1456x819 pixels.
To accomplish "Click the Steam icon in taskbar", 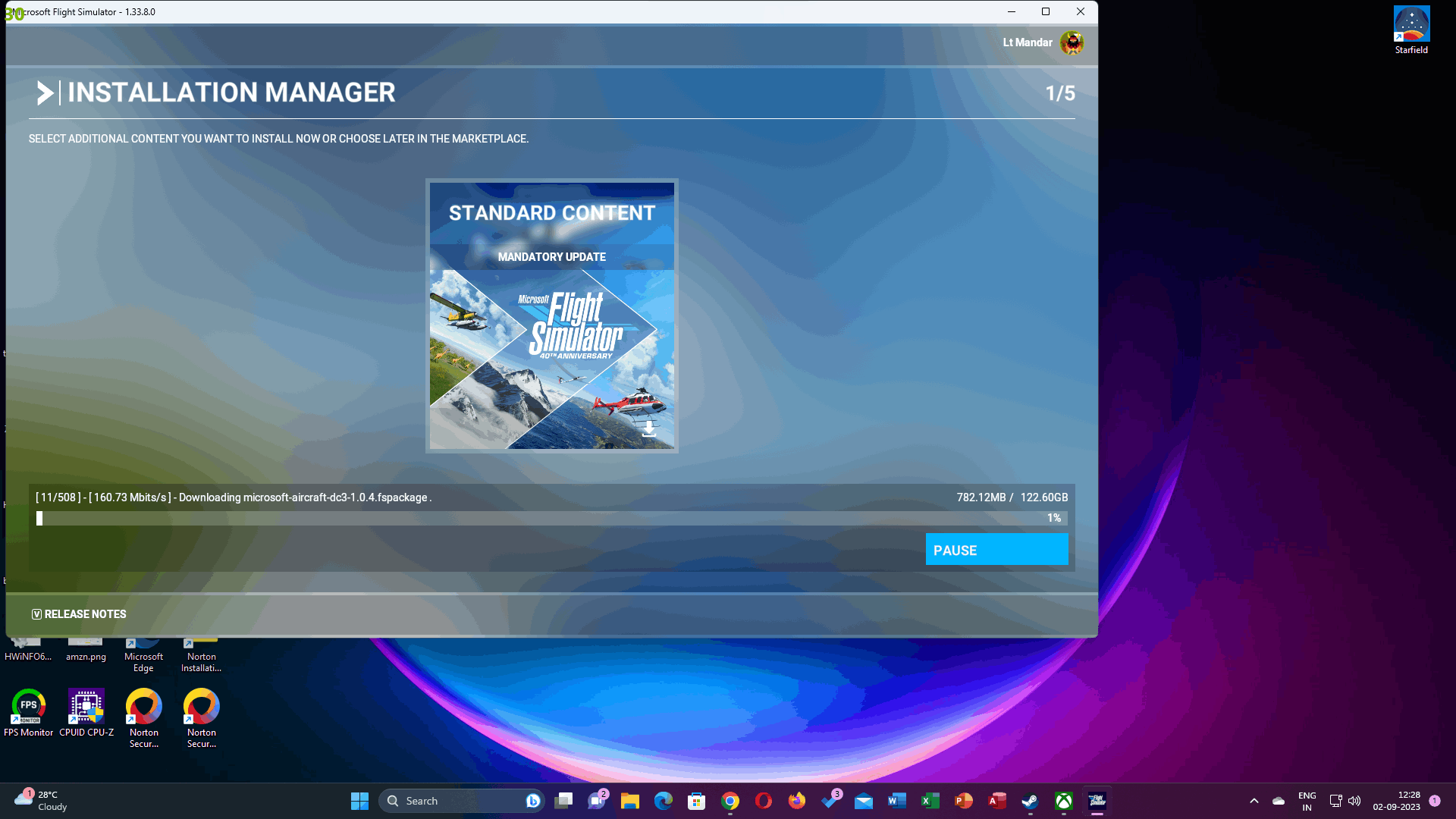I will point(1030,800).
